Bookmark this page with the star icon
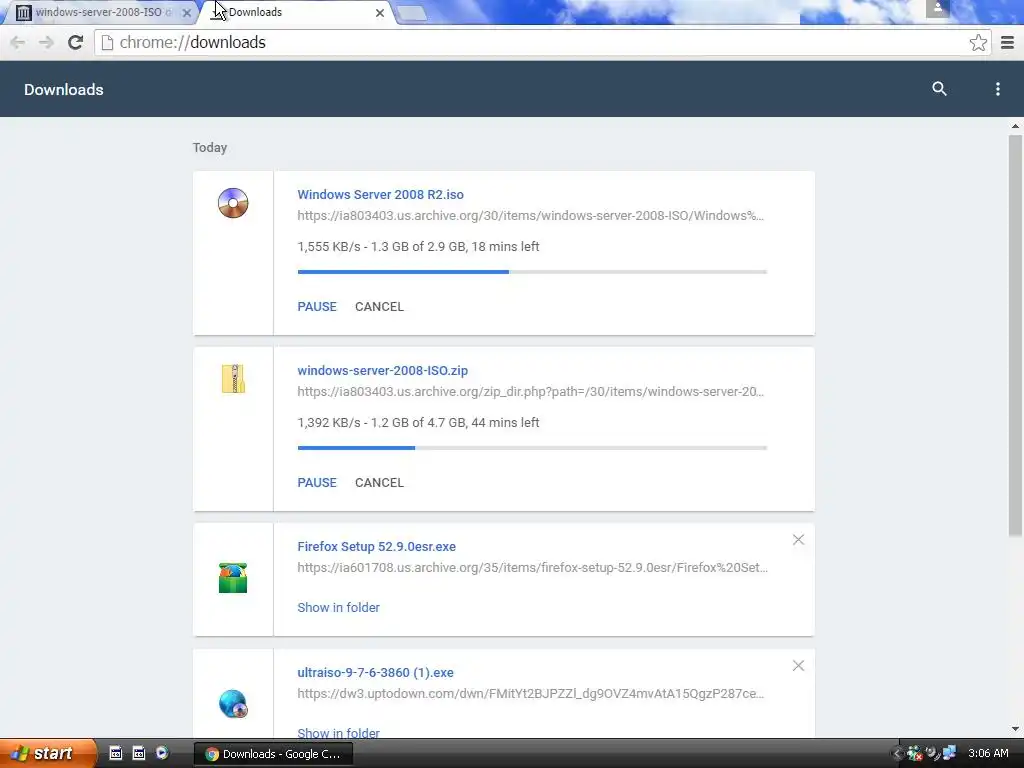This screenshot has height=768, width=1024. [978, 42]
